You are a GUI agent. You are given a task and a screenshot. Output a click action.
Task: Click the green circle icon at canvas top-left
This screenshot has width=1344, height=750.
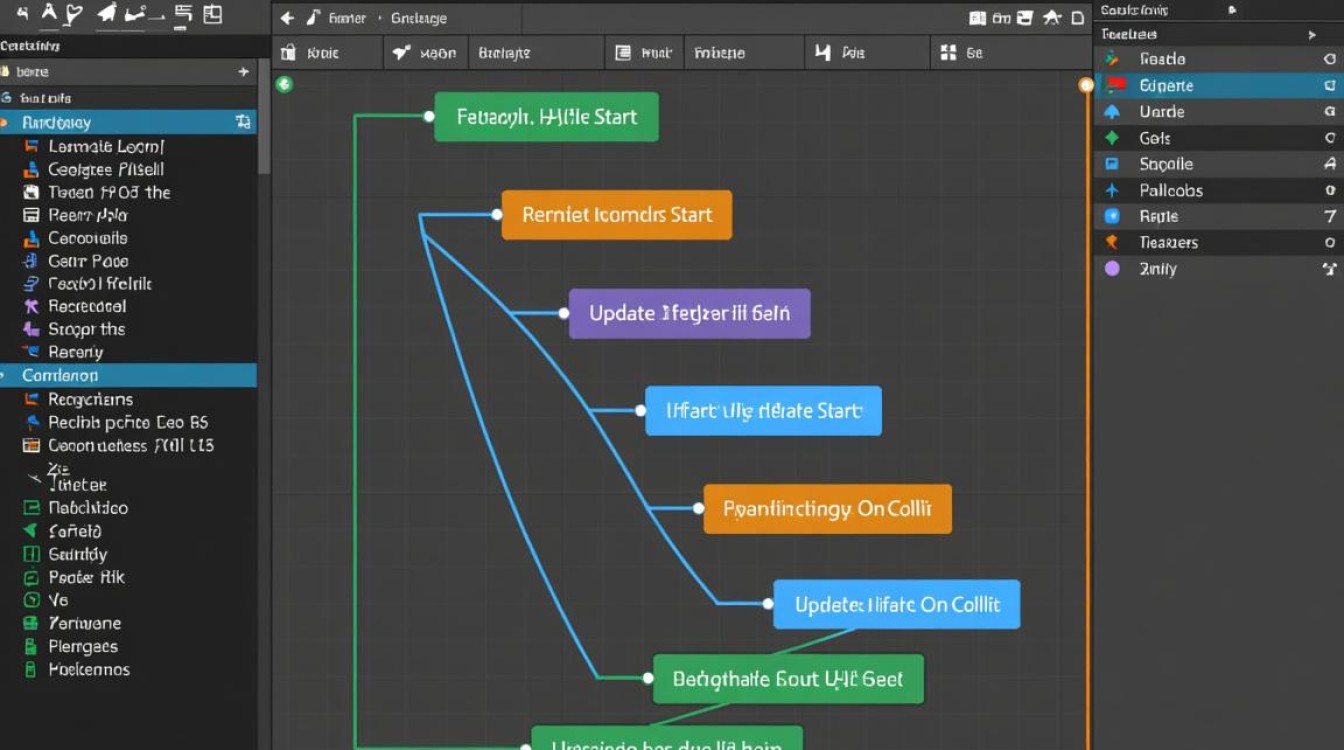pyautogui.click(x=284, y=84)
